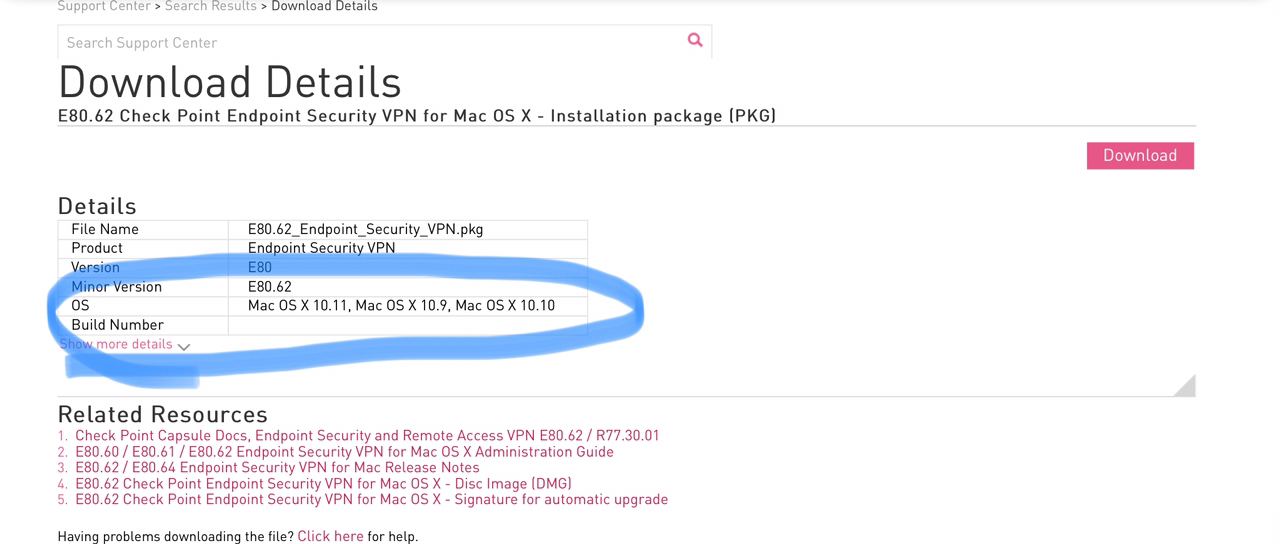
Task: Open the Mac OS X Administration Guide link
Action: pyautogui.click(x=344, y=452)
